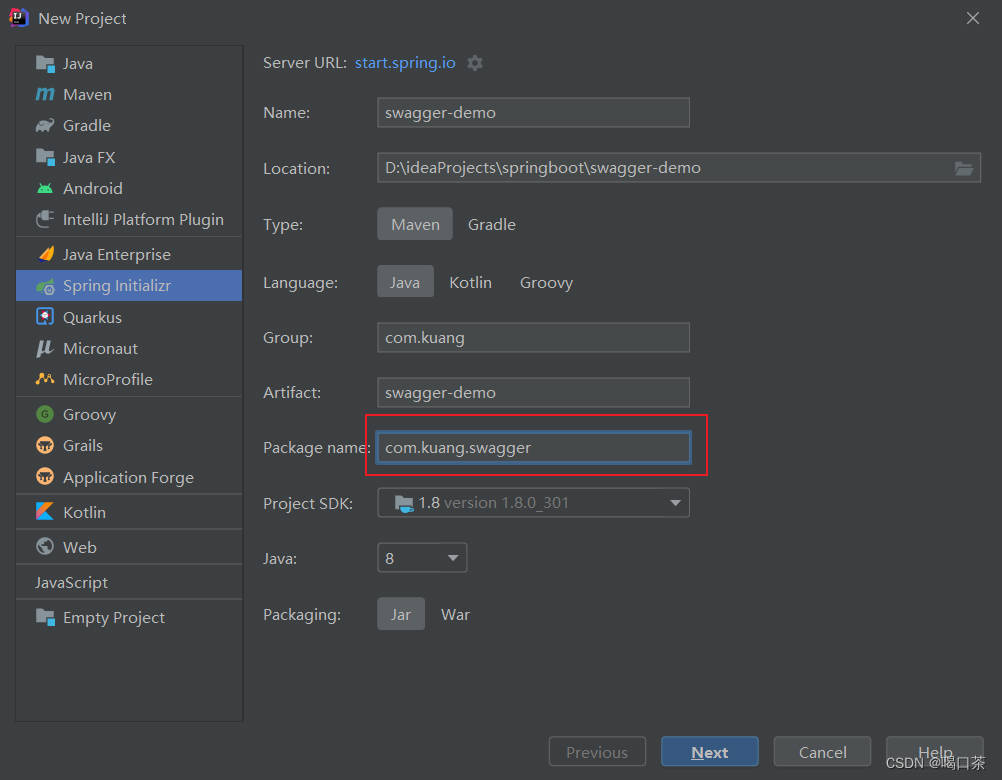Click the Previous button
Image resolution: width=1002 pixels, height=780 pixels.
(x=597, y=752)
